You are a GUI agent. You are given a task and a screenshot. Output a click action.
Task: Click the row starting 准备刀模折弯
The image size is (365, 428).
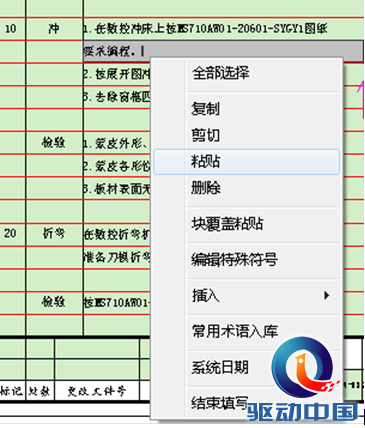pos(117,257)
